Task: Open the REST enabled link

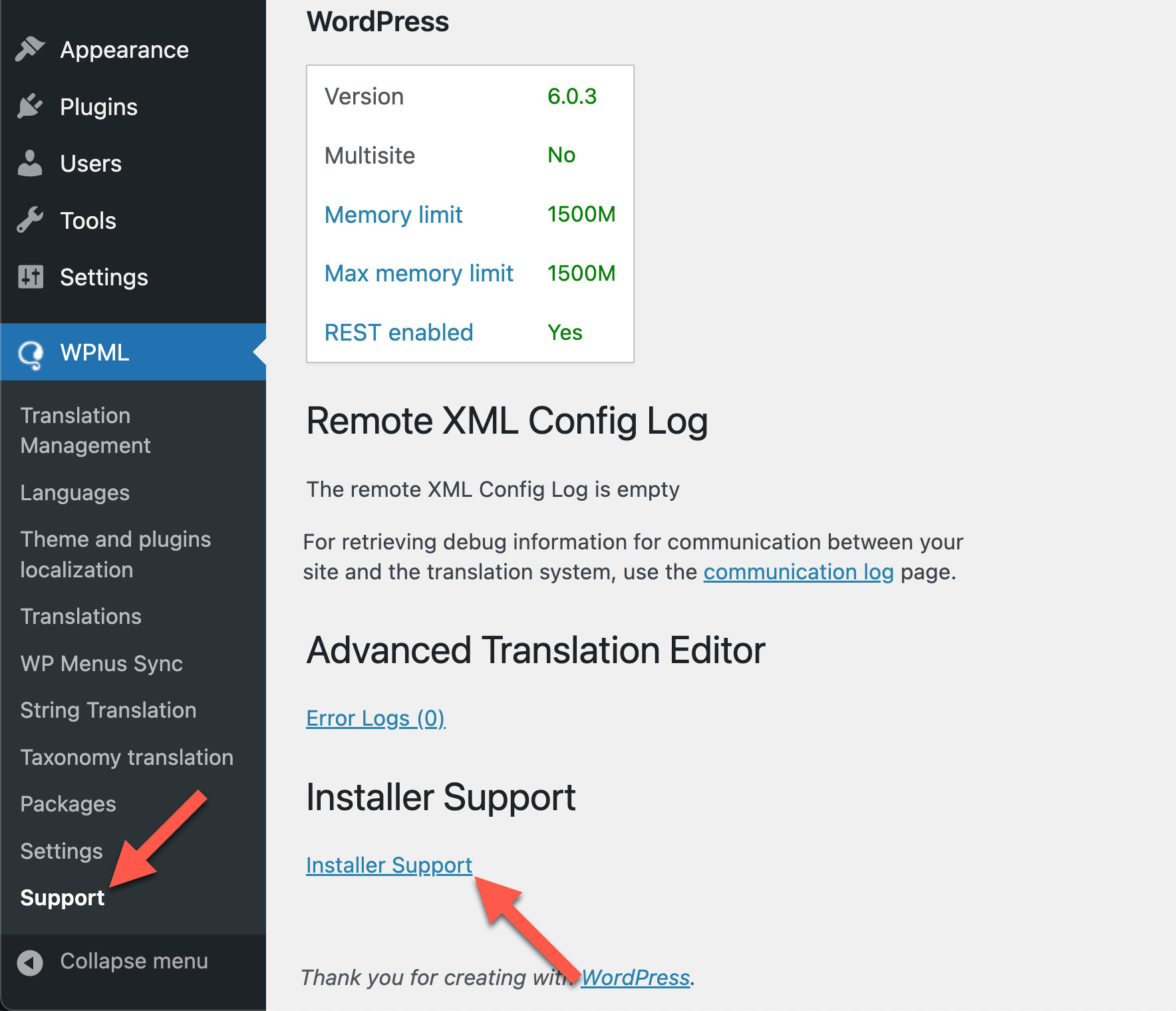Action: [399, 333]
